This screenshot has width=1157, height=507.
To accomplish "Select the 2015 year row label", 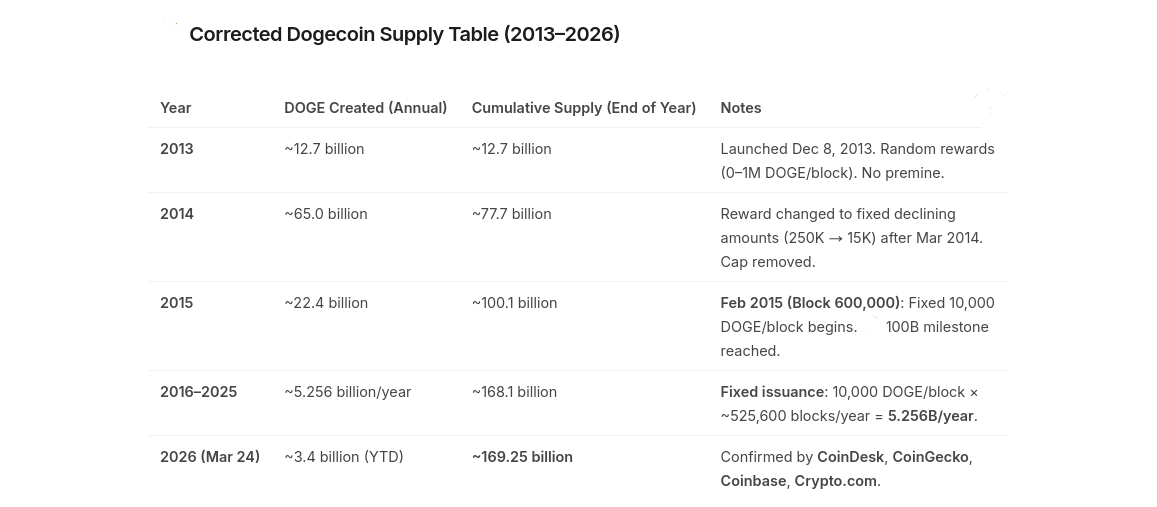I will pos(176,303).
